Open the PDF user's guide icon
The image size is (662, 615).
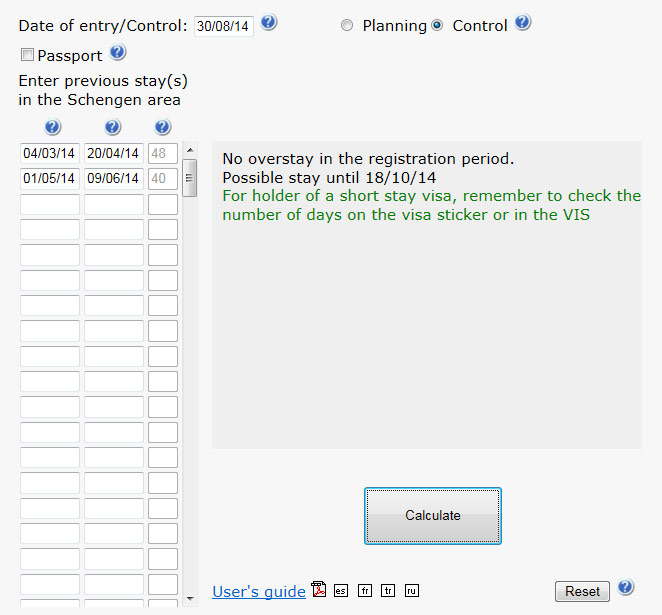(319, 589)
